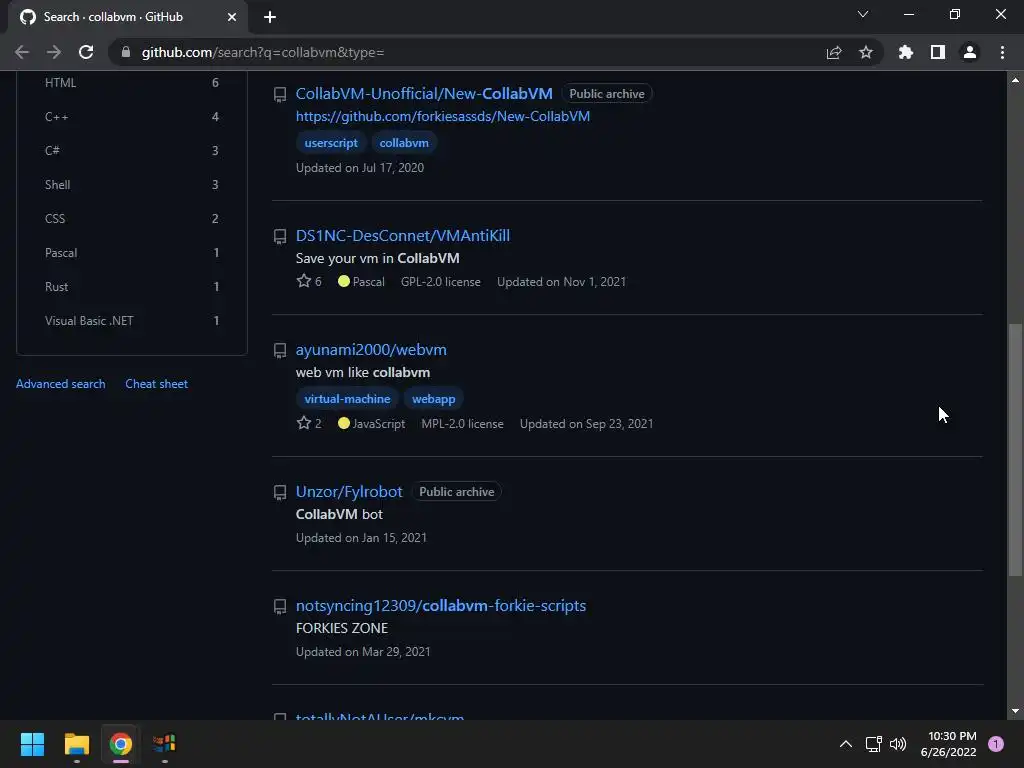Click the 'FORKIES ZONE' description text
Image resolution: width=1024 pixels, height=768 pixels.
(342, 628)
